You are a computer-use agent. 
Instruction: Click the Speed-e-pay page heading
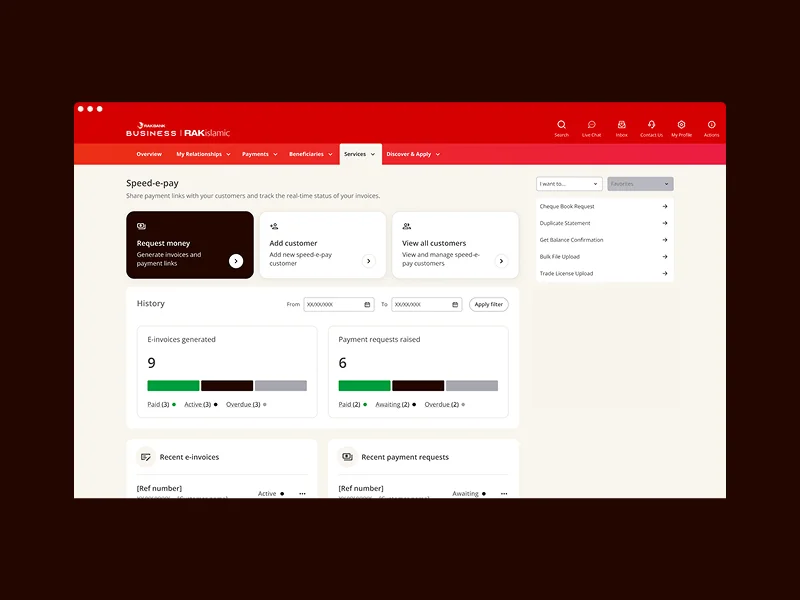click(152, 183)
